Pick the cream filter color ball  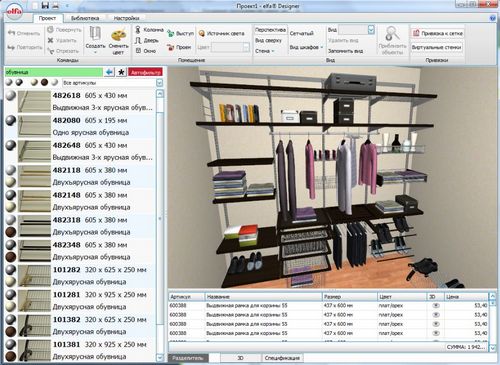34,82
